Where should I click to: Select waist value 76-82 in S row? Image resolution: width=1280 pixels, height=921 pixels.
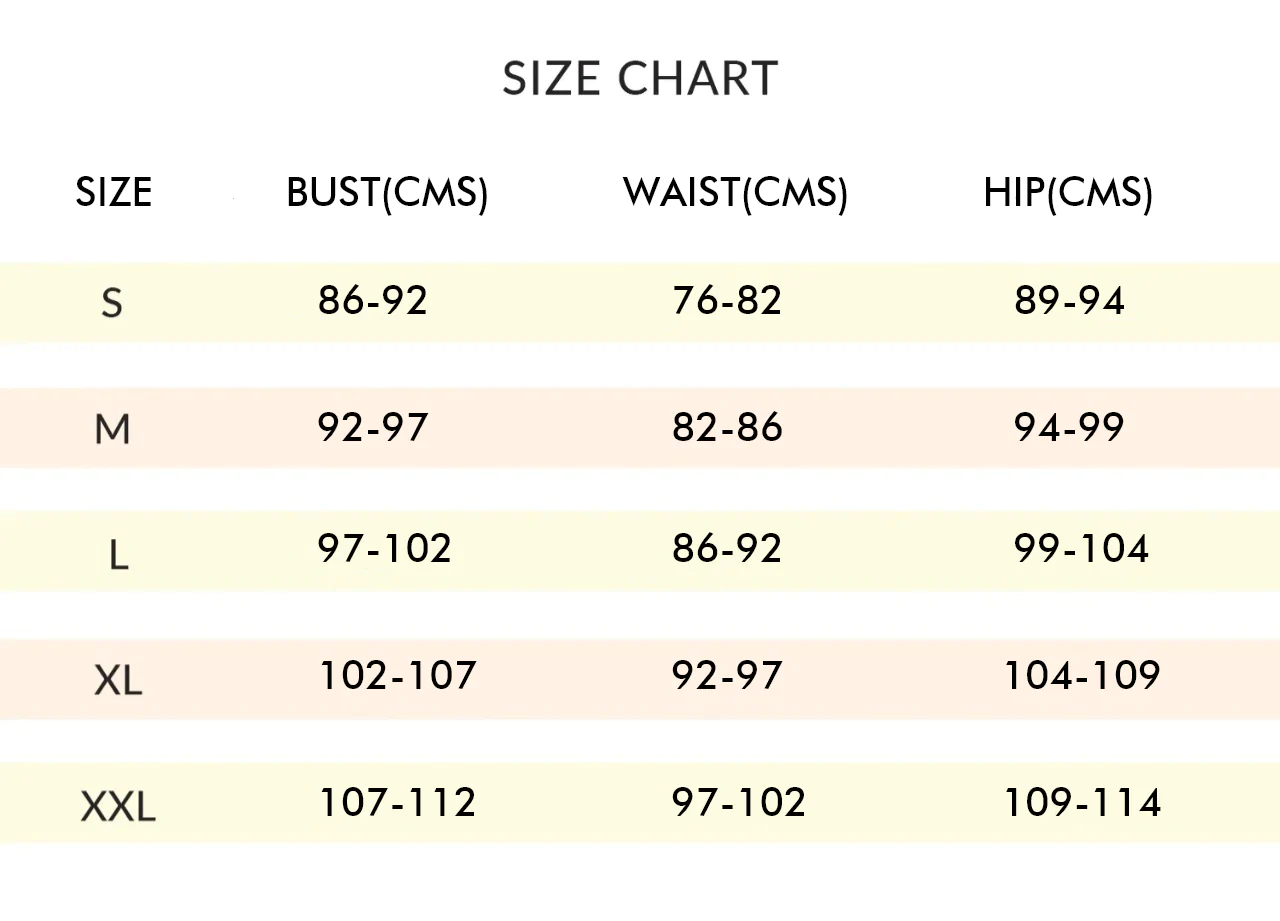[727, 300]
